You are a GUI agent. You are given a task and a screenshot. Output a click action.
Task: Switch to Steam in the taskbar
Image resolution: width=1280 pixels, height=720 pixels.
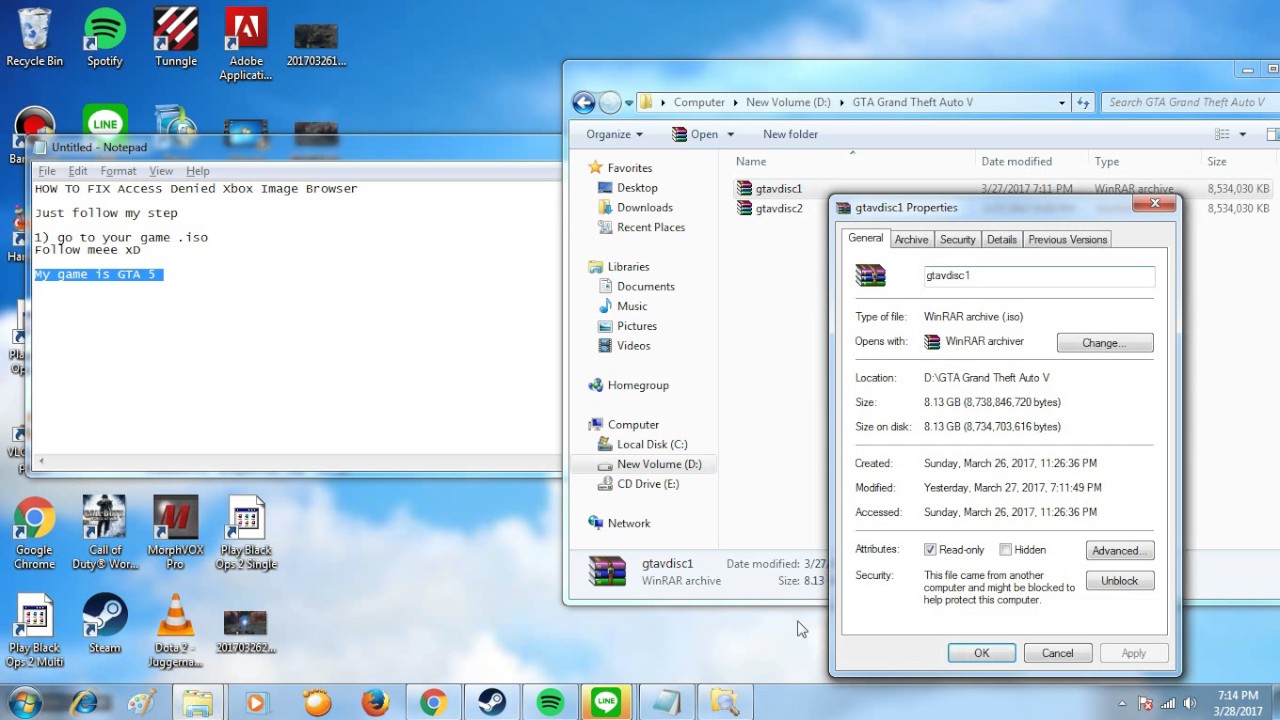pos(491,703)
